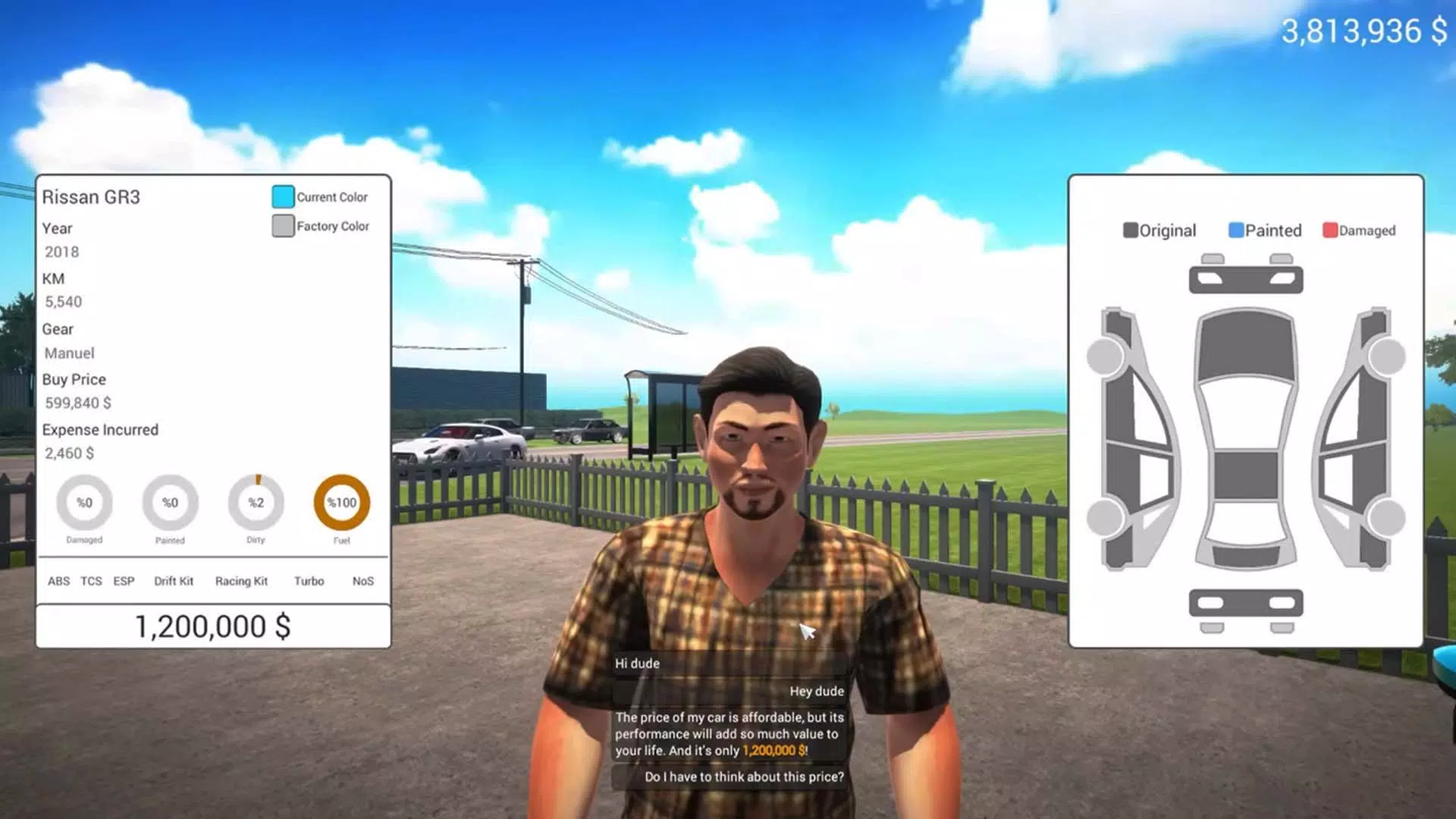The height and width of the screenshot is (819, 1456).
Task: Select the Drift Kit upgrade icon
Action: click(172, 580)
